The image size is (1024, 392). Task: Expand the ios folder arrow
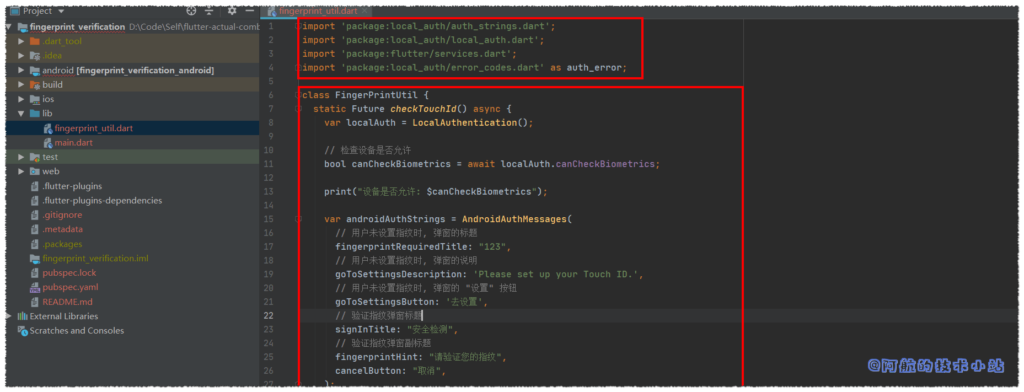coord(22,99)
